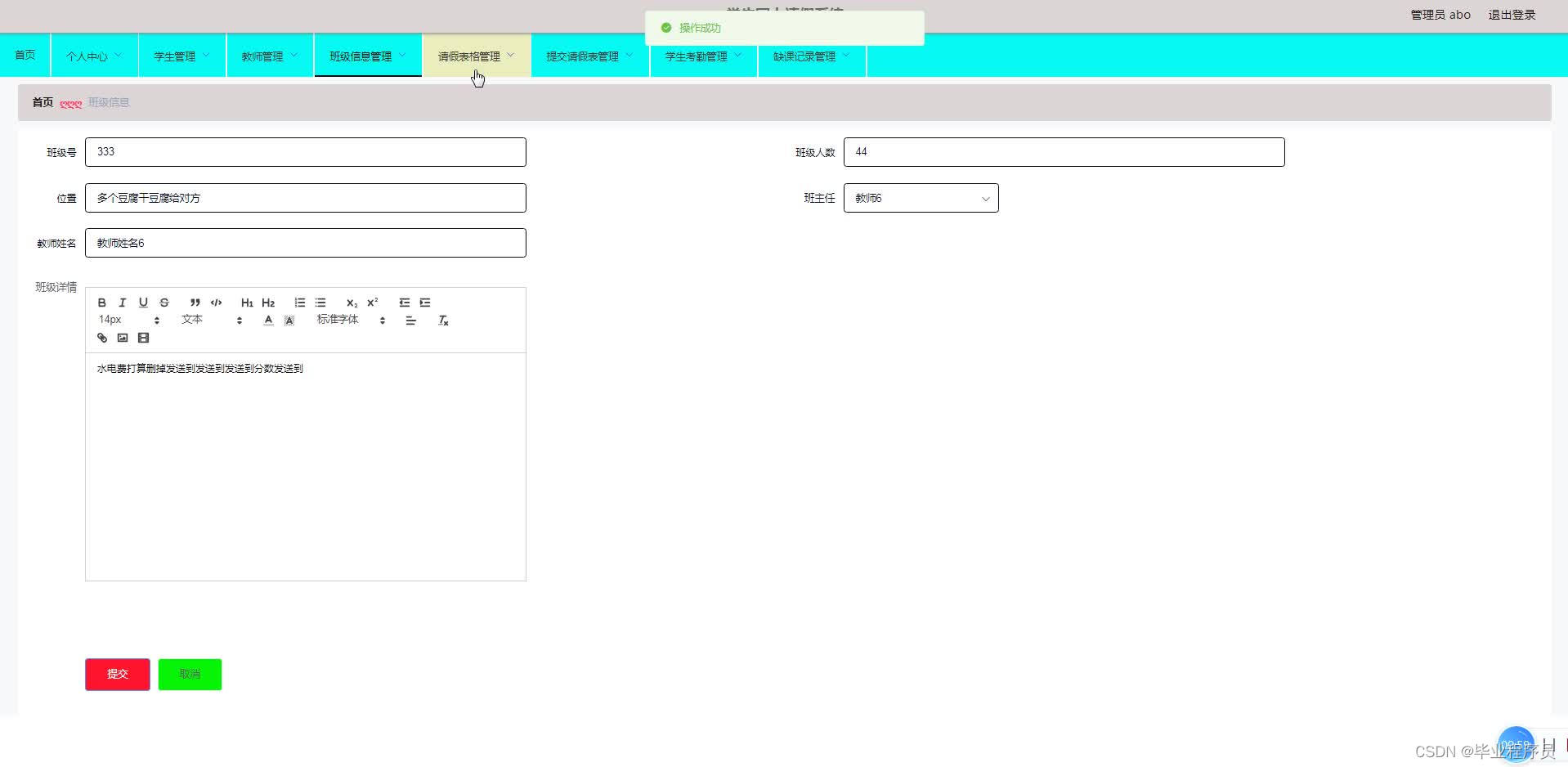Open the 缺课记录管理 menu

point(812,56)
